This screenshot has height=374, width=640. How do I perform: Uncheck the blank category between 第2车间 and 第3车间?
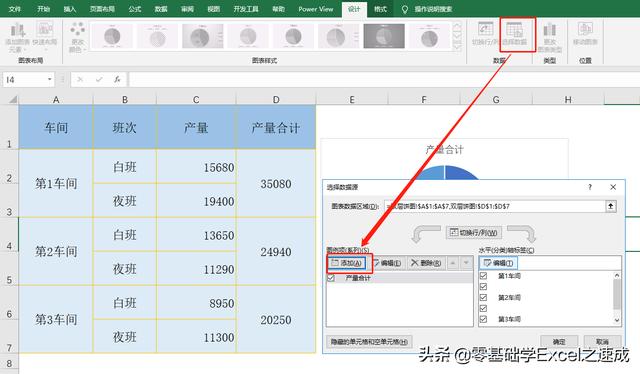pos(484,308)
